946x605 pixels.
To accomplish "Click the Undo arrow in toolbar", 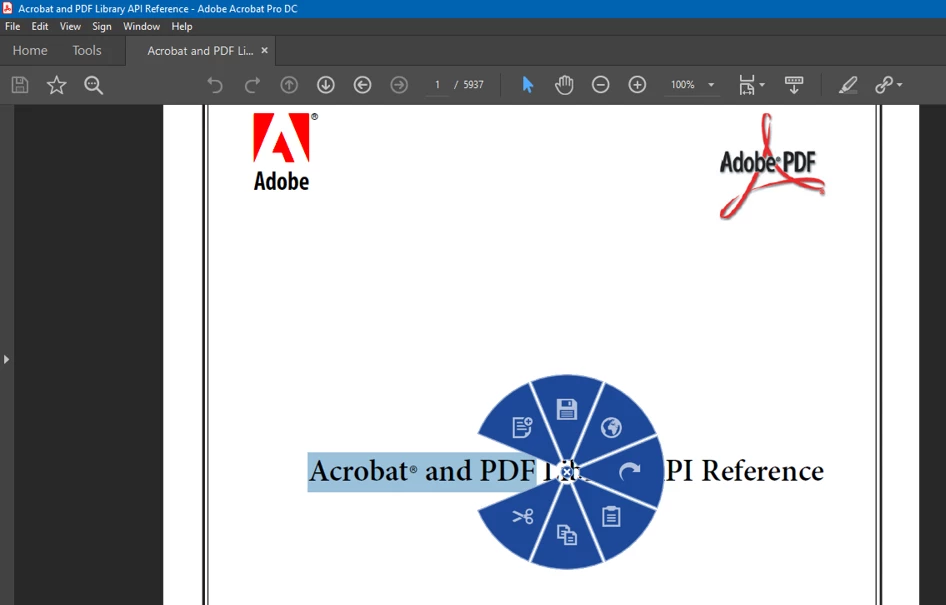I will click(x=215, y=85).
